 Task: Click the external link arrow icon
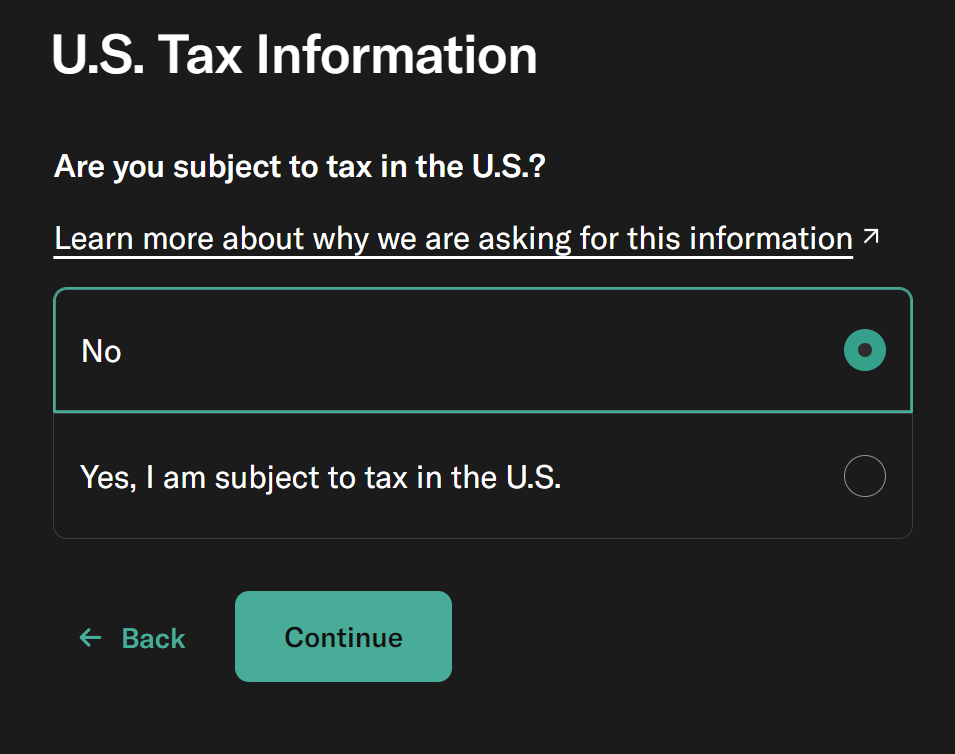tap(871, 238)
